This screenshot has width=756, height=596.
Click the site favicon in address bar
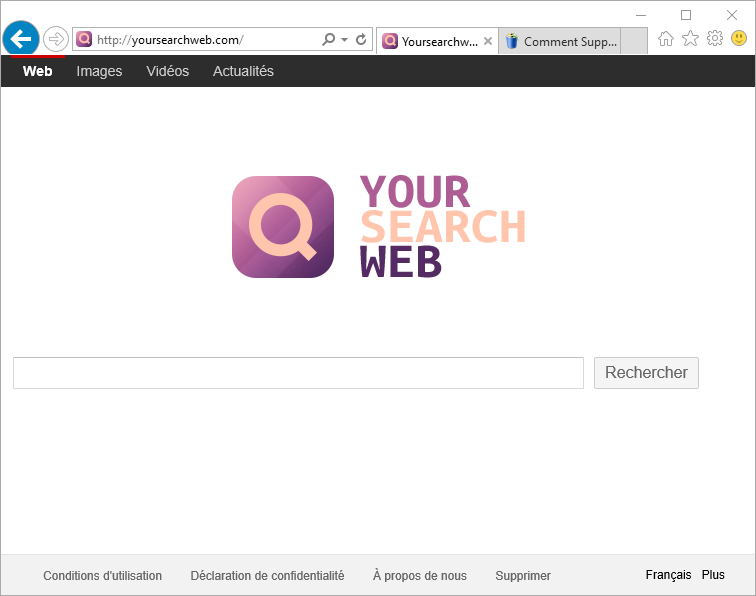(x=84, y=39)
